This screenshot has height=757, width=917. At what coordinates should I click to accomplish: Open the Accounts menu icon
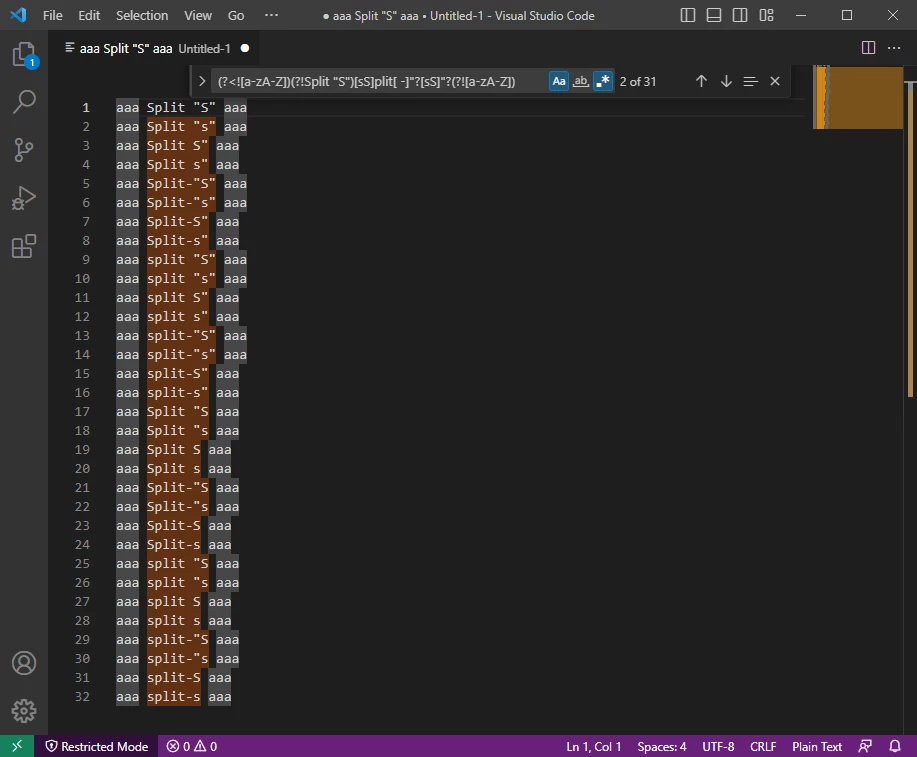coord(24,663)
